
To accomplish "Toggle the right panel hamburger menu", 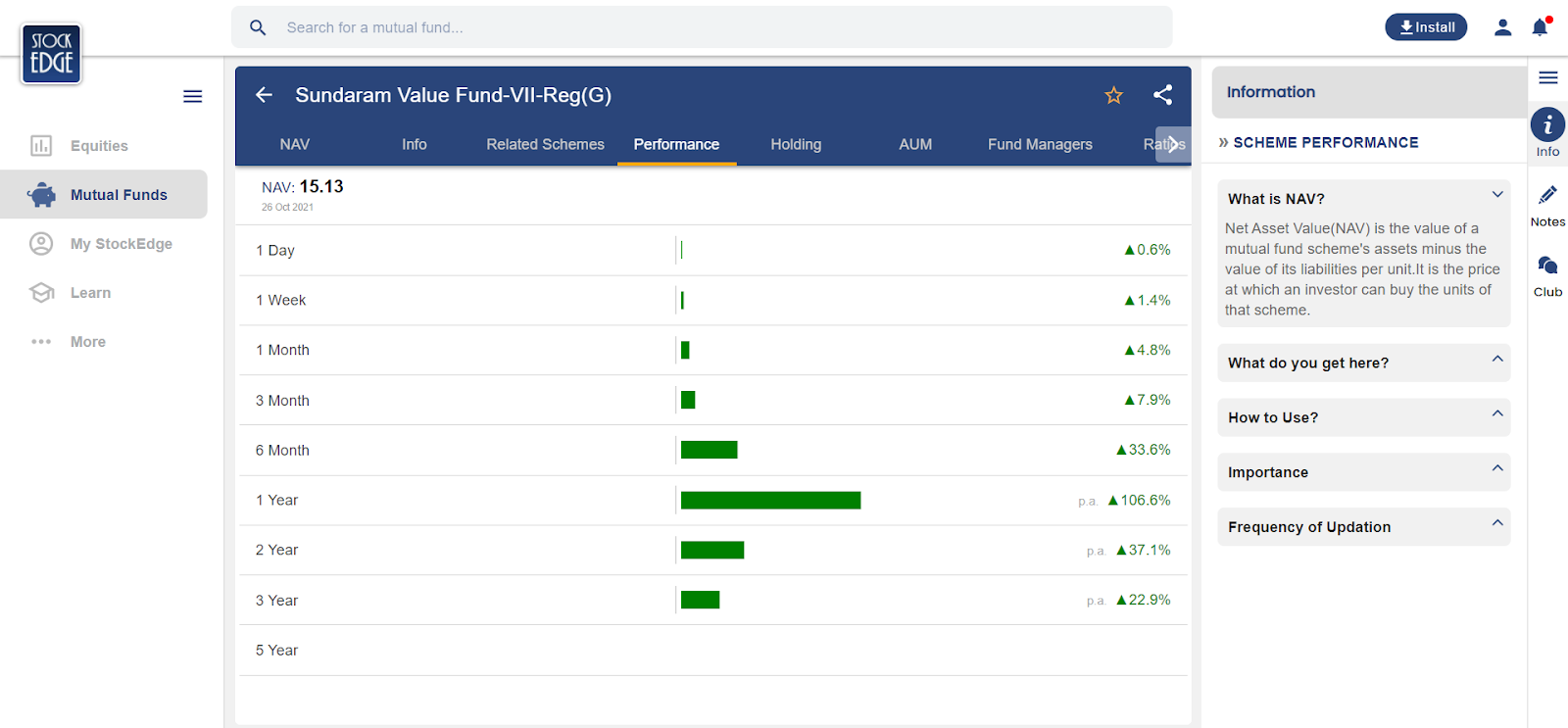I will tap(1548, 77).
